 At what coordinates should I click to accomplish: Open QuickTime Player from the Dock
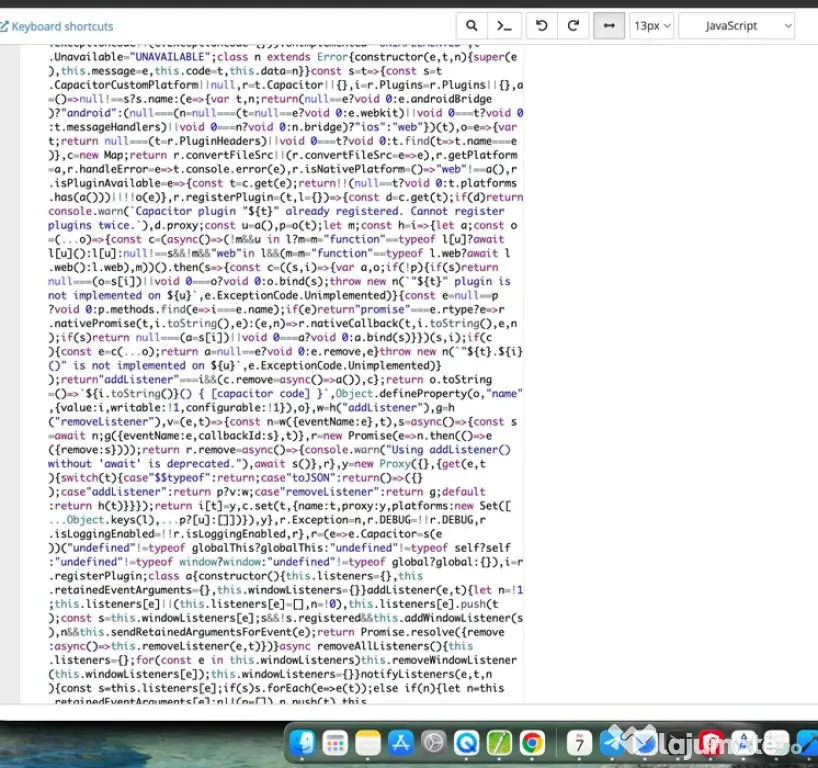466,743
